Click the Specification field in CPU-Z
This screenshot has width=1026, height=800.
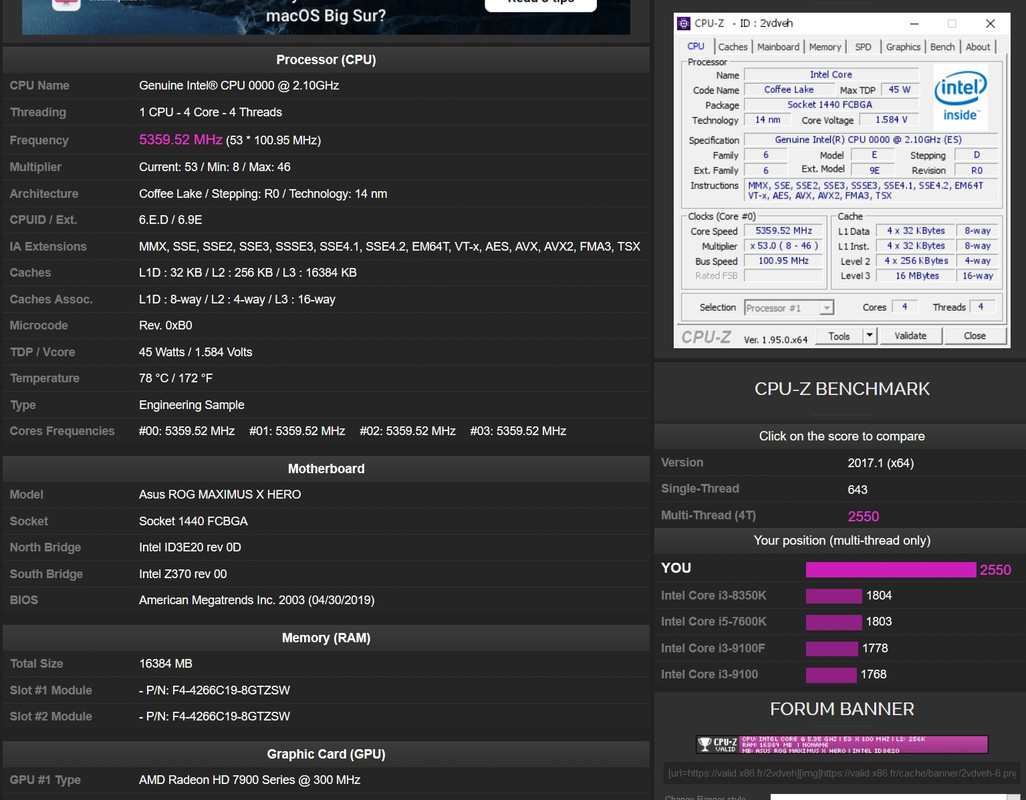pos(870,140)
